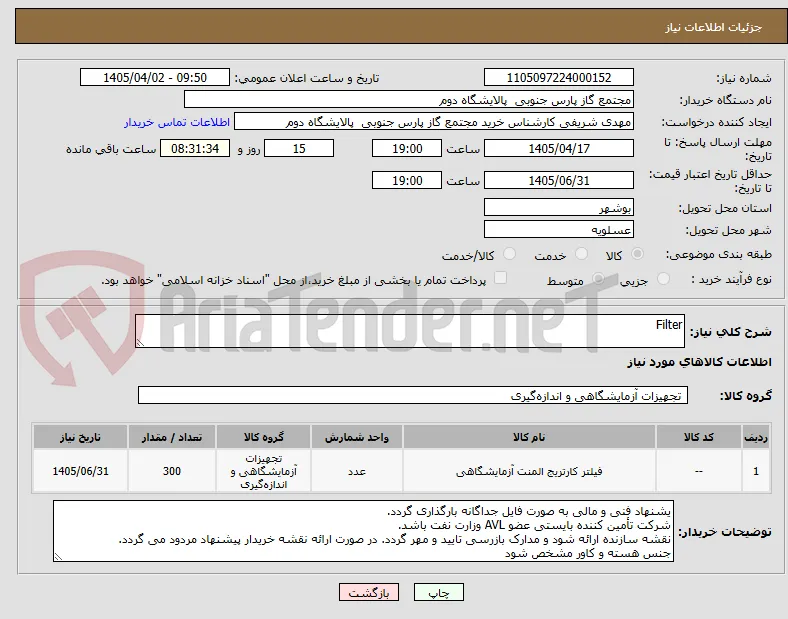
Task: Click the response deadline time 19:00 field
Action: (407, 148)
